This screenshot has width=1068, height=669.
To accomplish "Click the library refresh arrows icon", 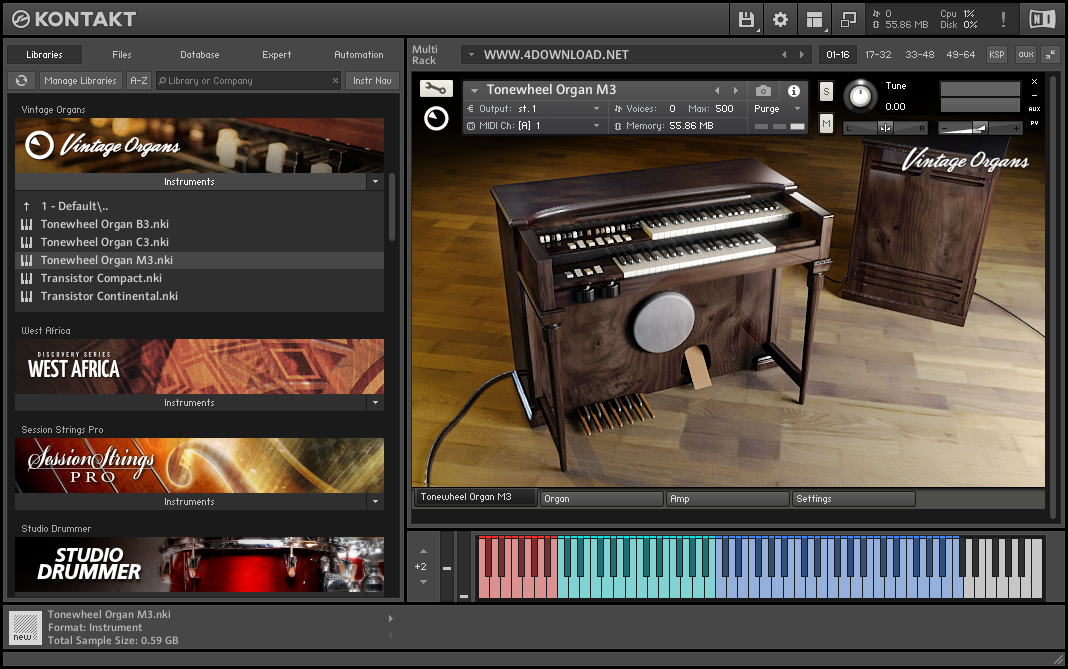I will pyautogui.click(x=21, y=81).
